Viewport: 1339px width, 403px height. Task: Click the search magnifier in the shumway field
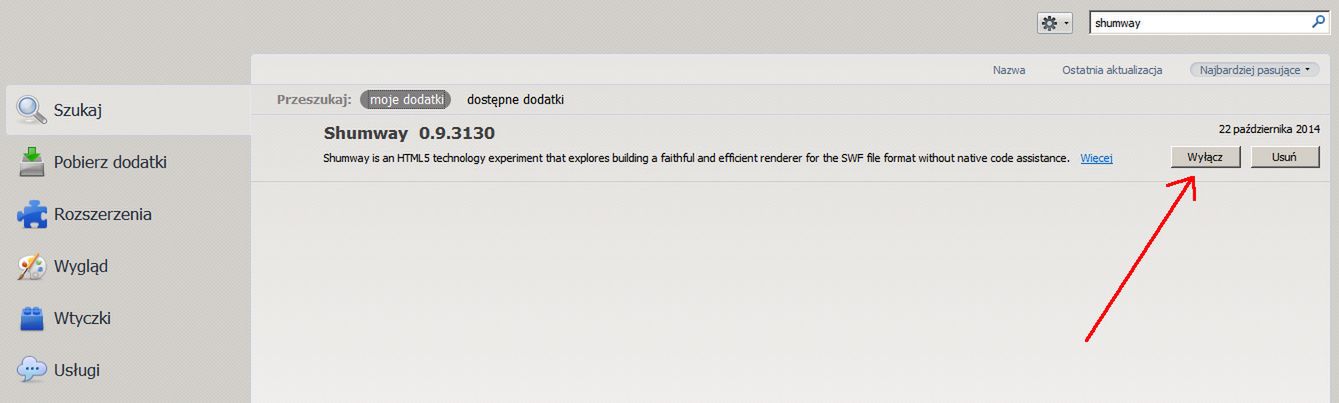(x=1317, y=22)
